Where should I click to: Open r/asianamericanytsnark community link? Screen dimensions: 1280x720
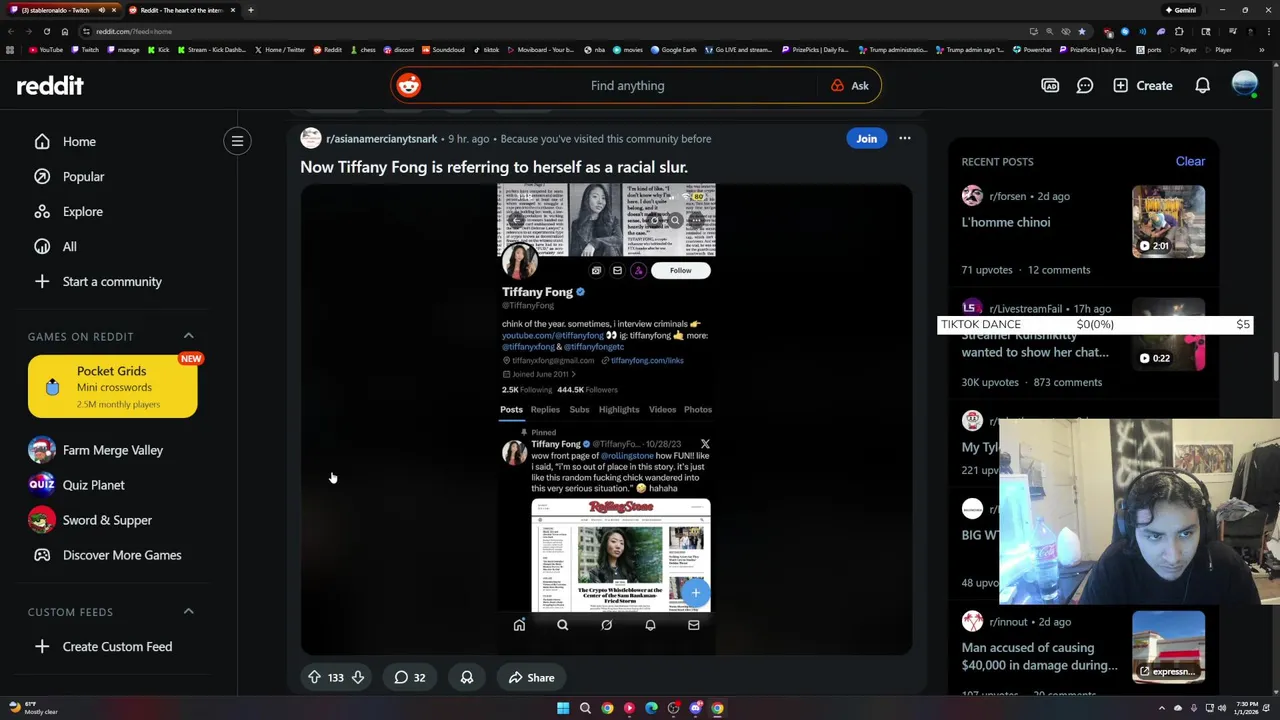tap(381, 139)
